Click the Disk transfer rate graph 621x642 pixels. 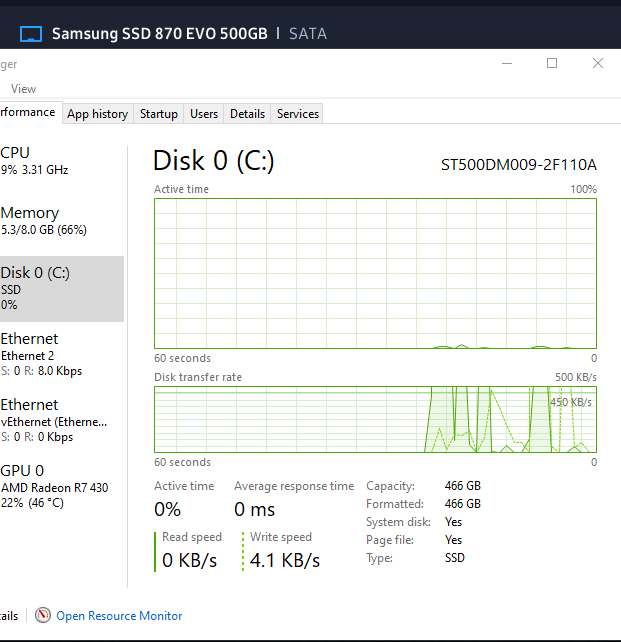pyautogui.click(x=375, y=420)
